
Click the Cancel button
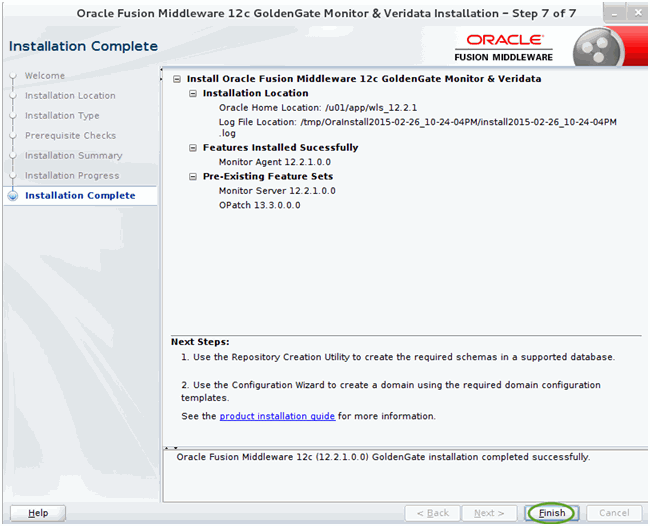[614, 513]
